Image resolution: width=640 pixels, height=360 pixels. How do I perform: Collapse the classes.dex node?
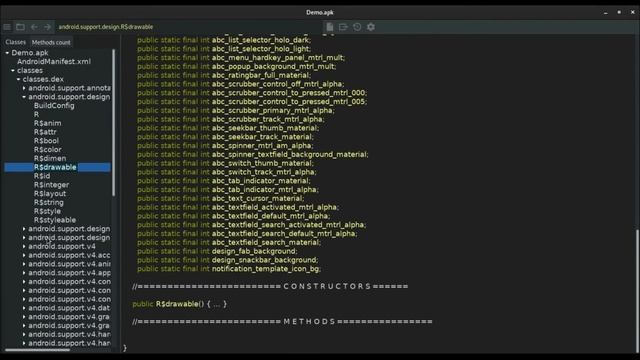(x=19, y=79)
